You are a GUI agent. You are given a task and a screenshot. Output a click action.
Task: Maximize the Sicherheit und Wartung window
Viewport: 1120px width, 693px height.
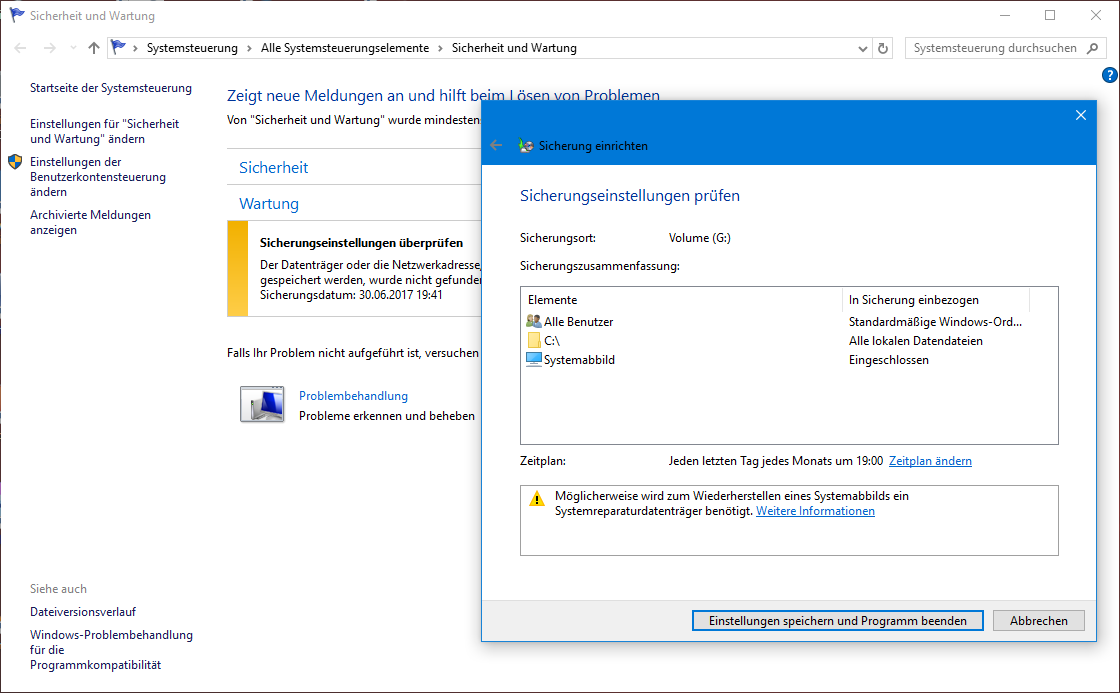coord(1050,15)
